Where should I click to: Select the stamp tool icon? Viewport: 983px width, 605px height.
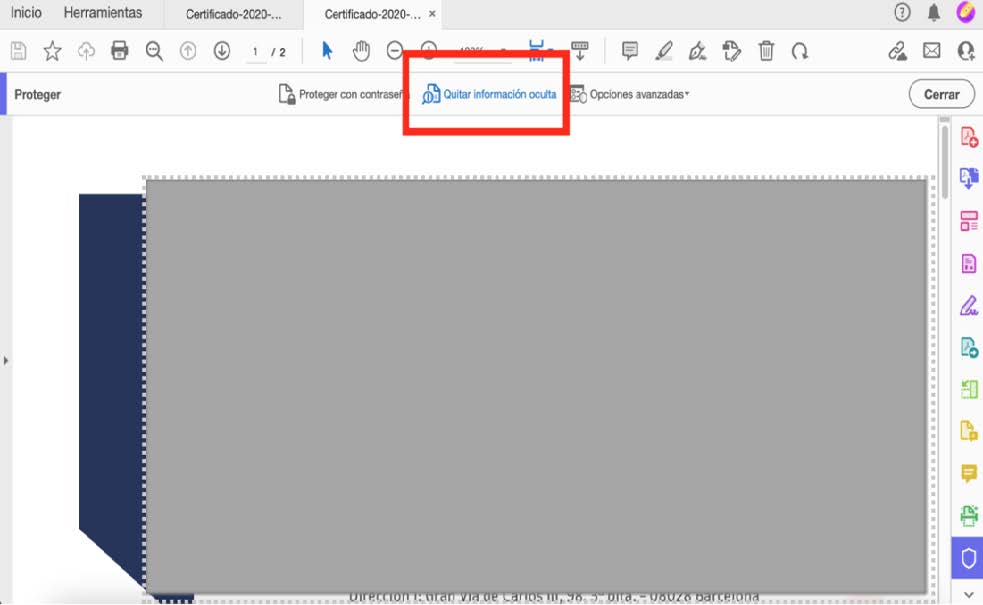(x=731, y=50)
